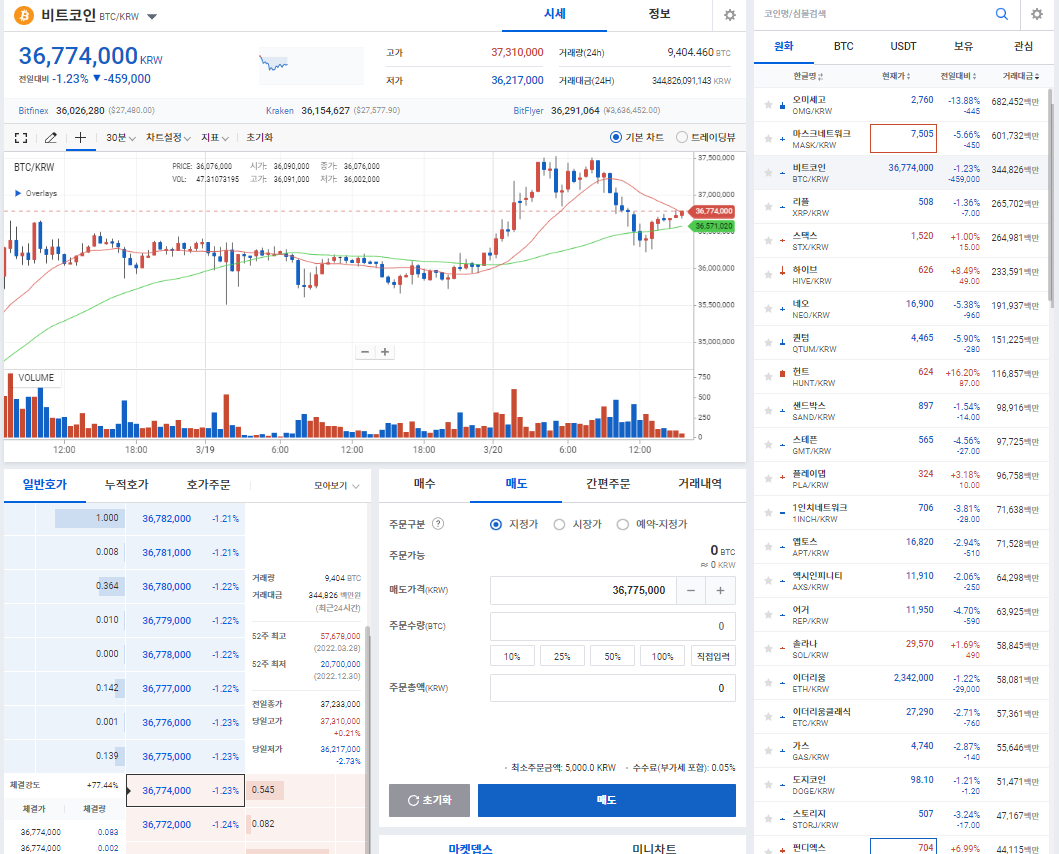Switch to 매수 buy tab
Image resolution: width=1059 pixels, height=854 pixels.
pos(424,484)
